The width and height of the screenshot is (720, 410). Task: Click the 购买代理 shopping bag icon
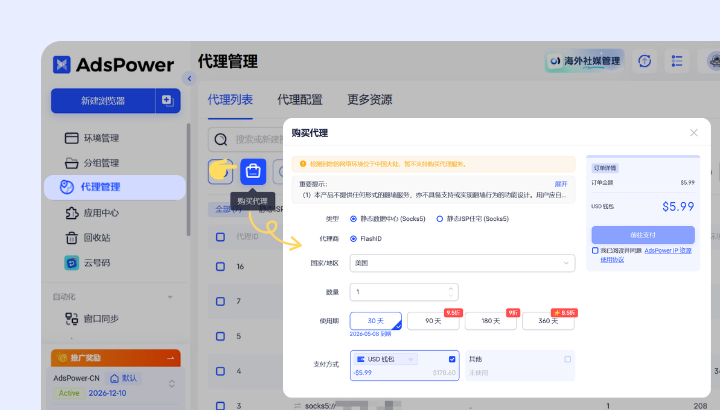pos(253,172)
